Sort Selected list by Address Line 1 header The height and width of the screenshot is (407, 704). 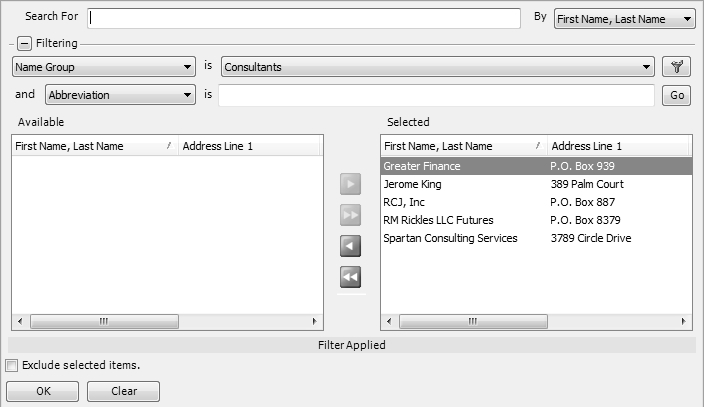point(615,146)
